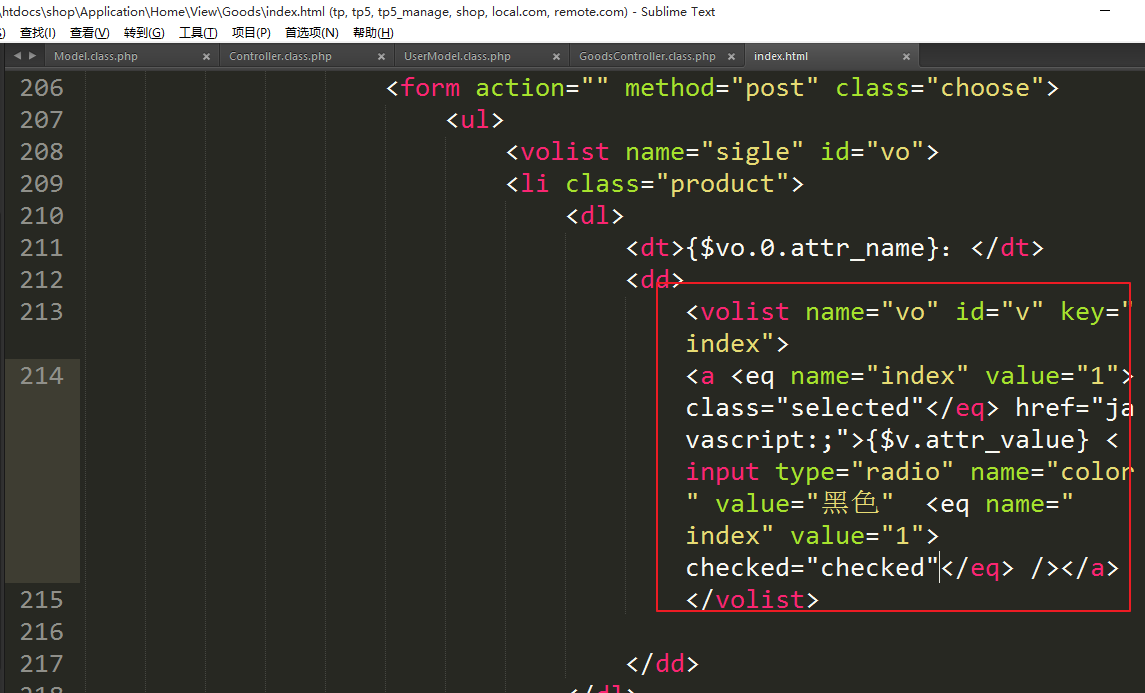Switch to the UserModel.class.php tab
The image size is (1145, 693).
coord(457,57)
